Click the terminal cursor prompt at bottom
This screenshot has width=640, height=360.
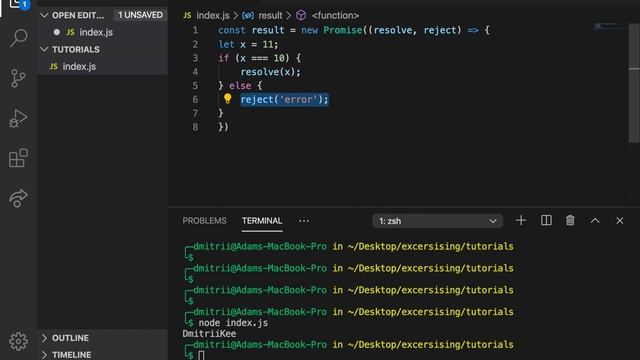(201, 355)
